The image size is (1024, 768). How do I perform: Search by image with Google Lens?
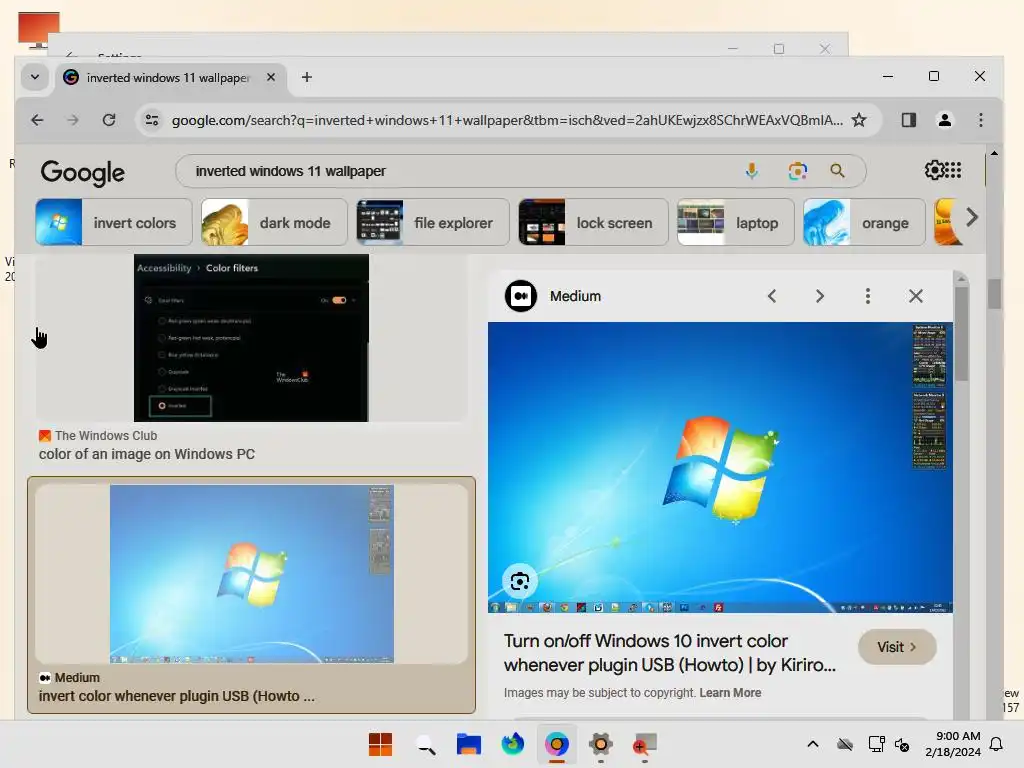pos(797,171)
